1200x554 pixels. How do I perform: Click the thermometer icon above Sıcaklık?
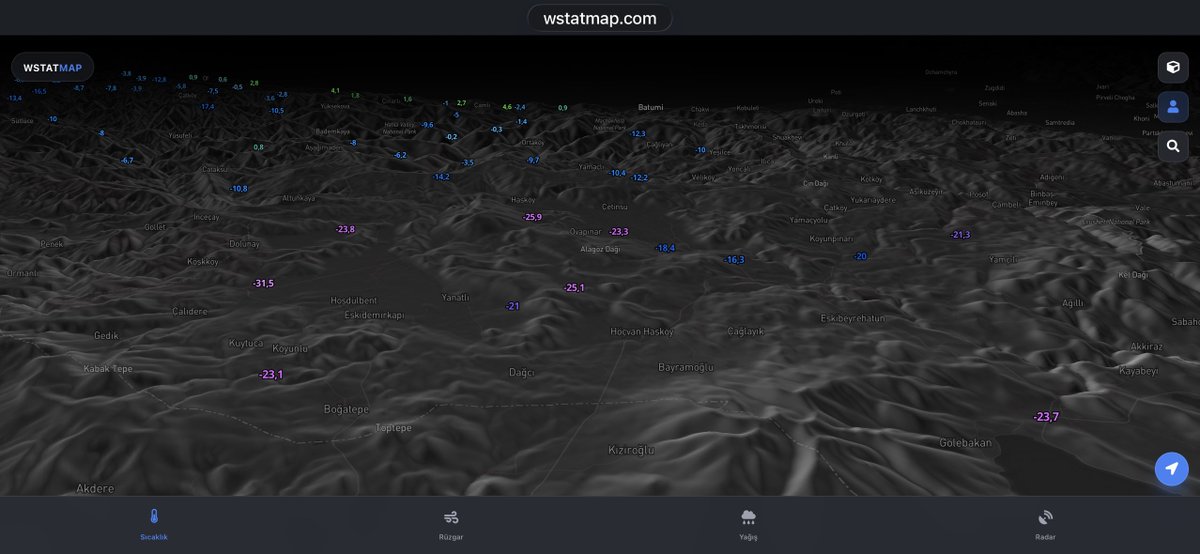(153, 517)
